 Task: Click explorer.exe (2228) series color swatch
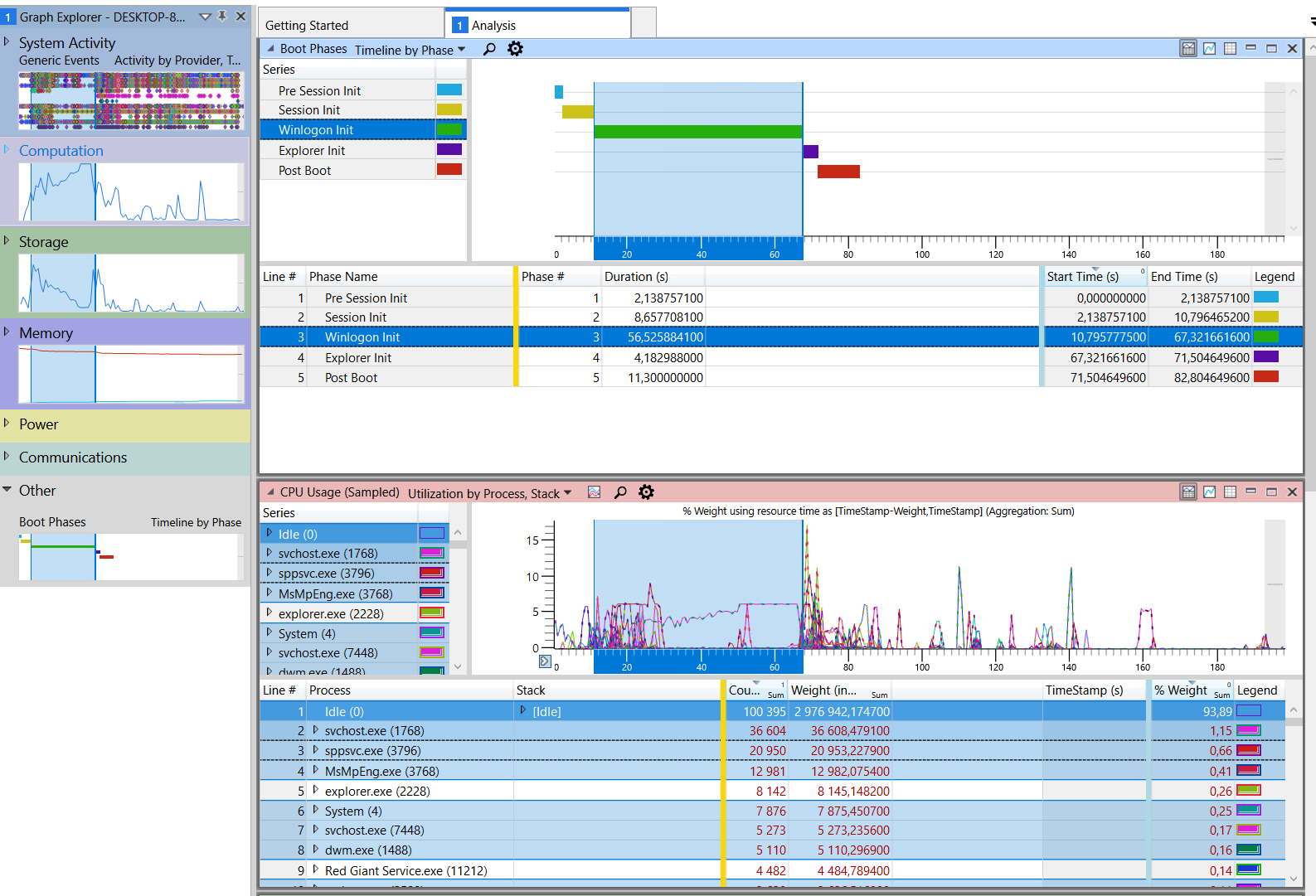(432, 613)
